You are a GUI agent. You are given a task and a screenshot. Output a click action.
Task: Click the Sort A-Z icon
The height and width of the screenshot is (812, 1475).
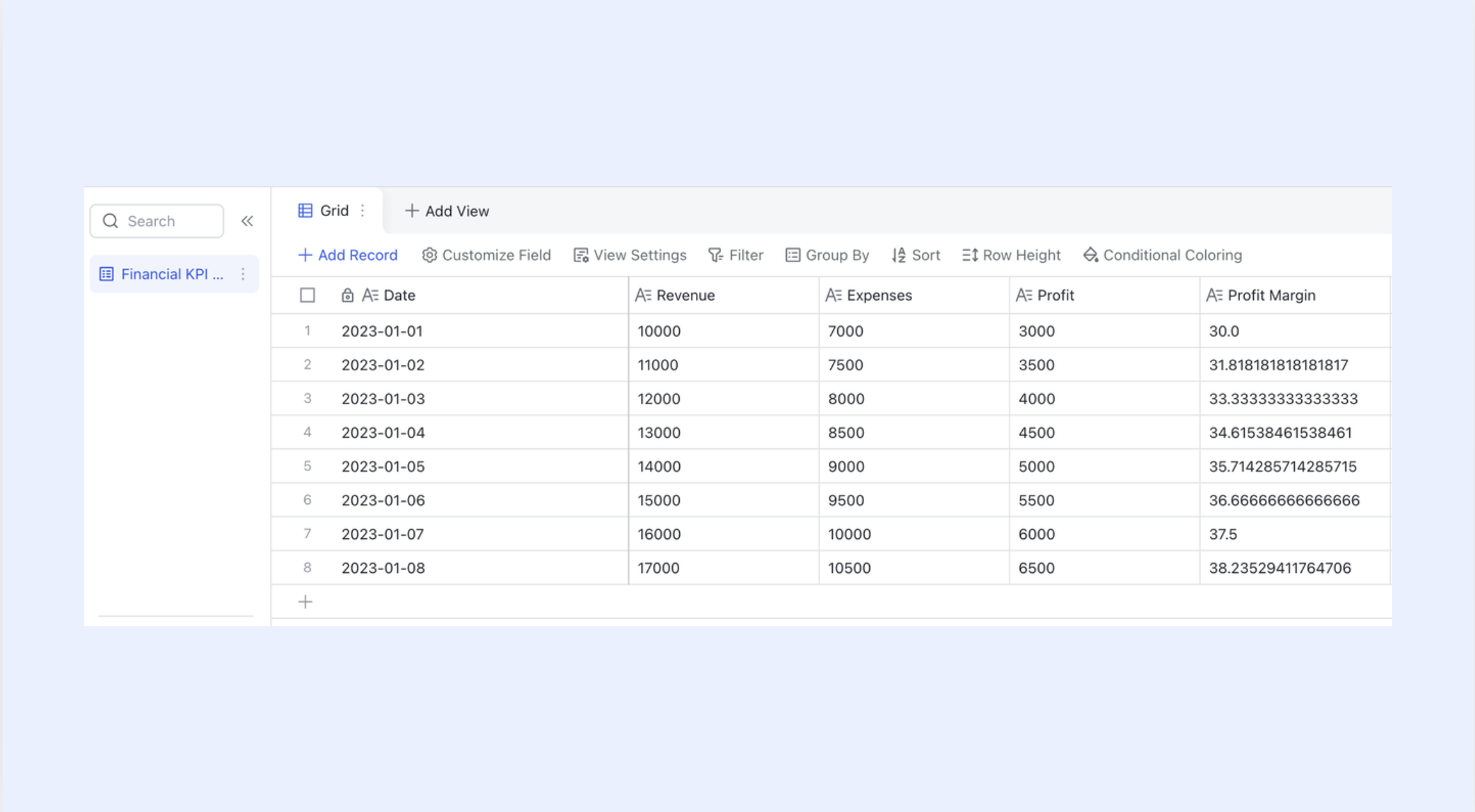coord(898,255)
